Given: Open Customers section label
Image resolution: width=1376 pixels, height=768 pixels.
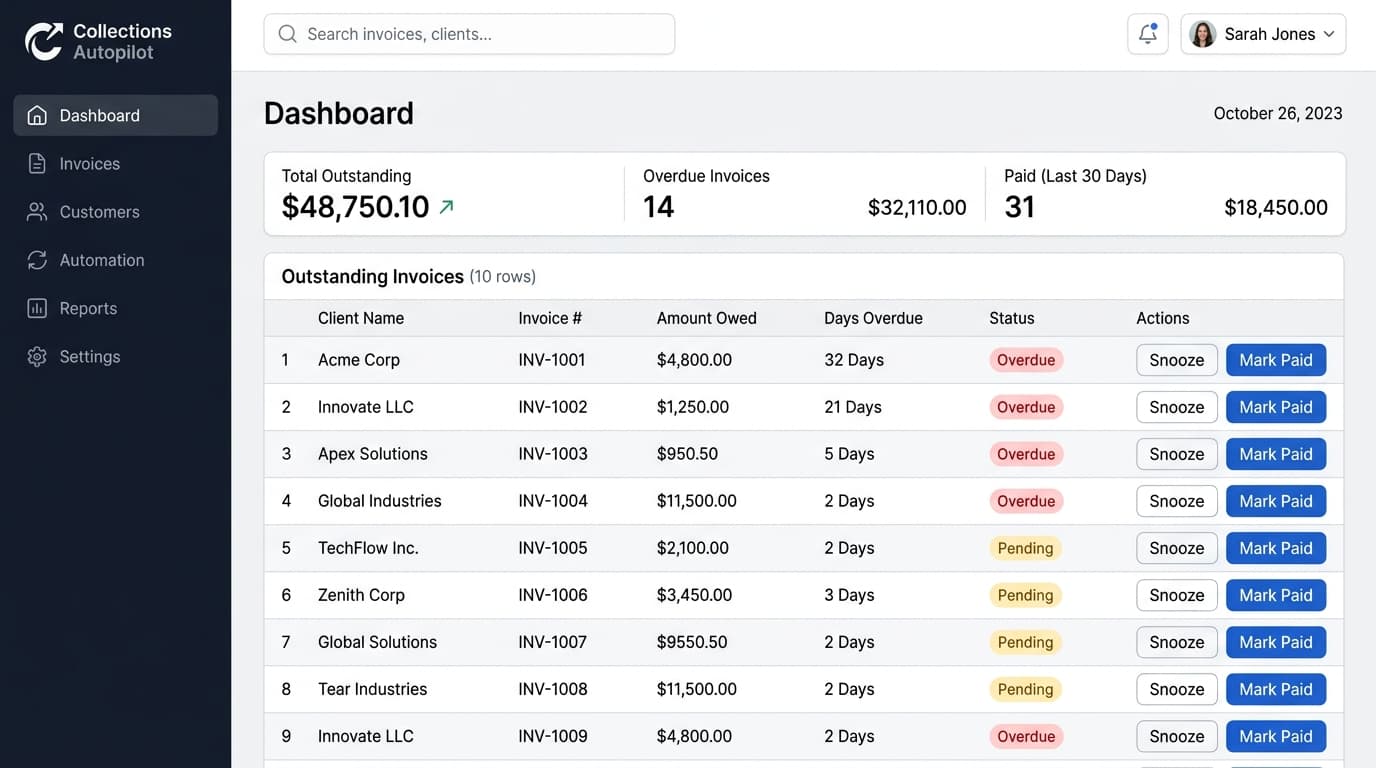Looking at the screenshot, I should (99, 212).
